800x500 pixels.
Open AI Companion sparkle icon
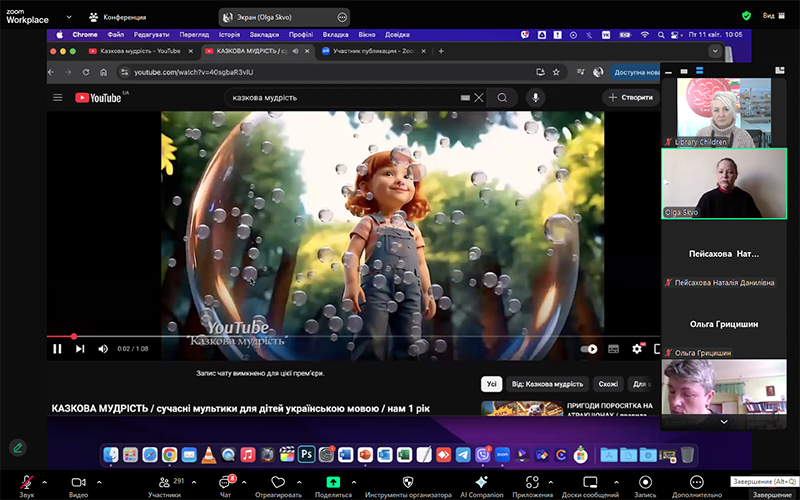481,483
